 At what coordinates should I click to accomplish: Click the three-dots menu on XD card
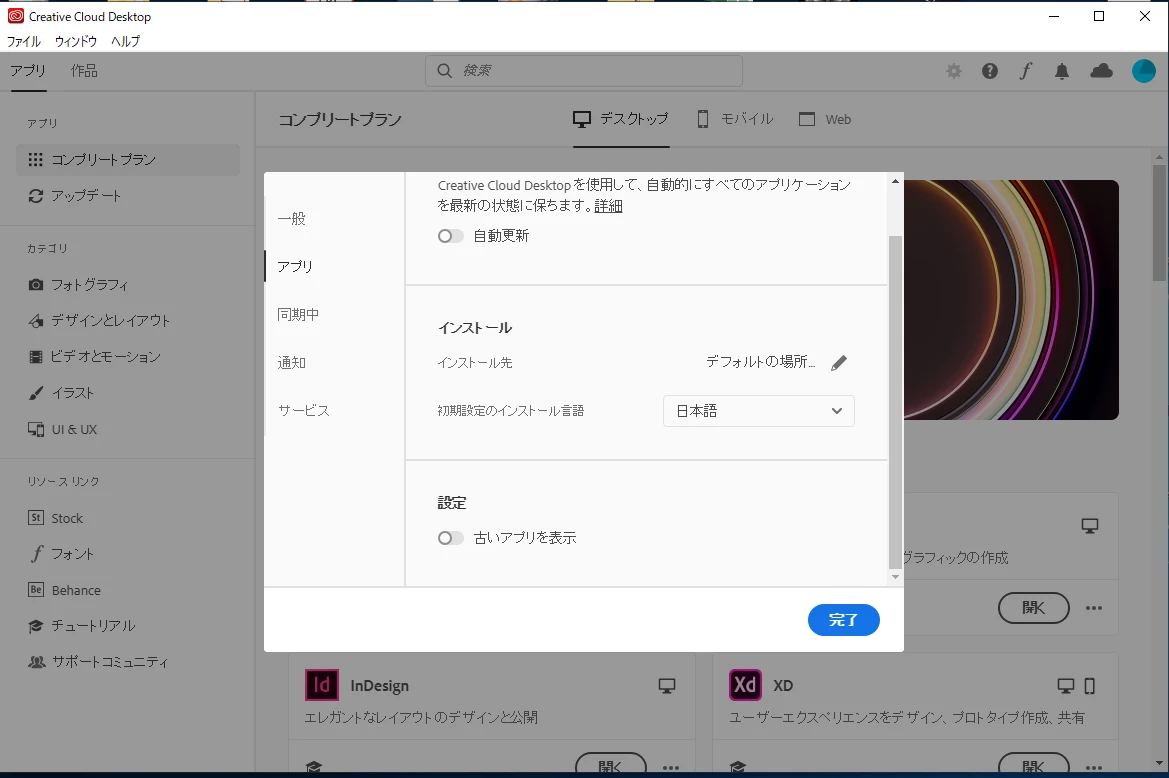click(1094, 767)
